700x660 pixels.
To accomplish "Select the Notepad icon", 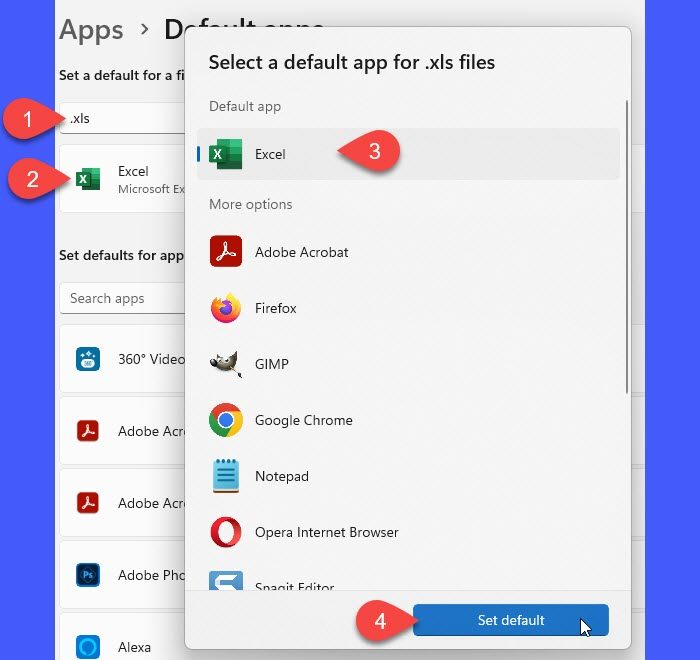I will (226, 476).
